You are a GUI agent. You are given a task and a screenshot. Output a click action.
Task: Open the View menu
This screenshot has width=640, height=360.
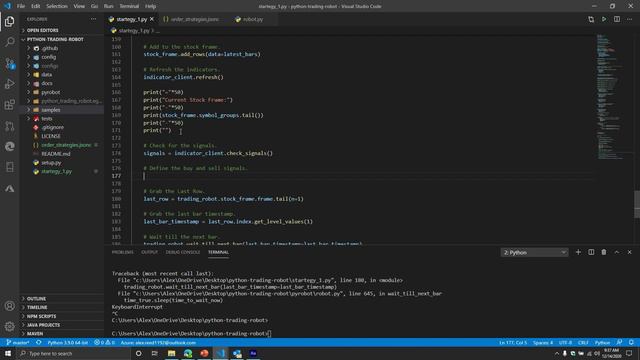[x=79, y=6]
